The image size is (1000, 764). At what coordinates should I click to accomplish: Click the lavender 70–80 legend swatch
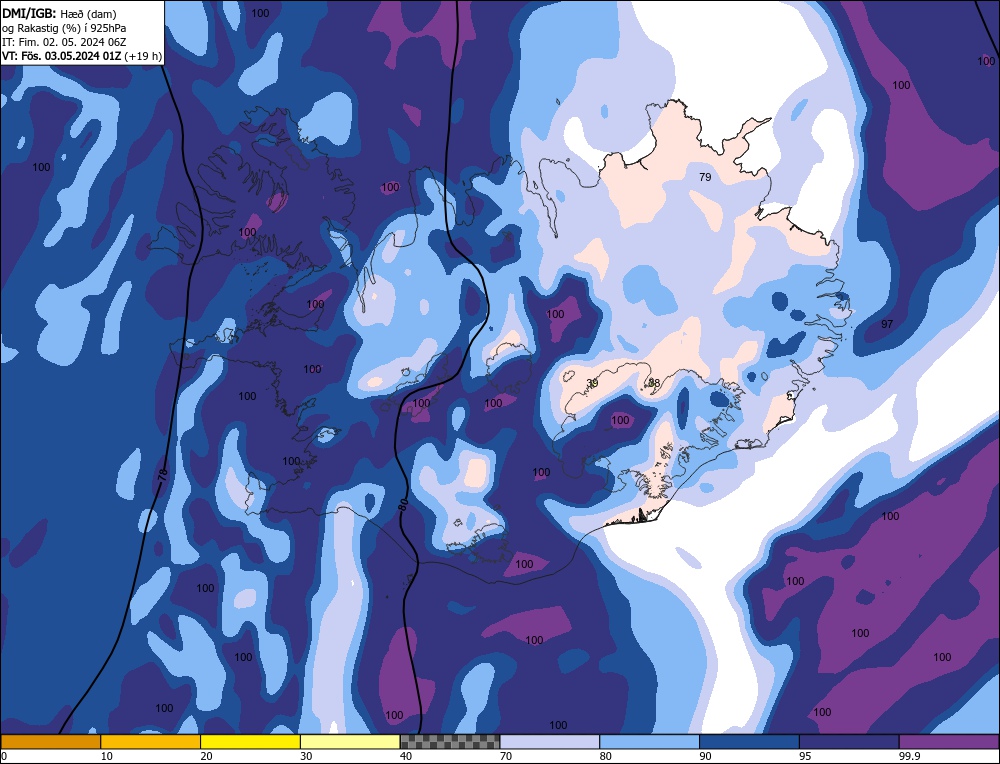(550, 742)
